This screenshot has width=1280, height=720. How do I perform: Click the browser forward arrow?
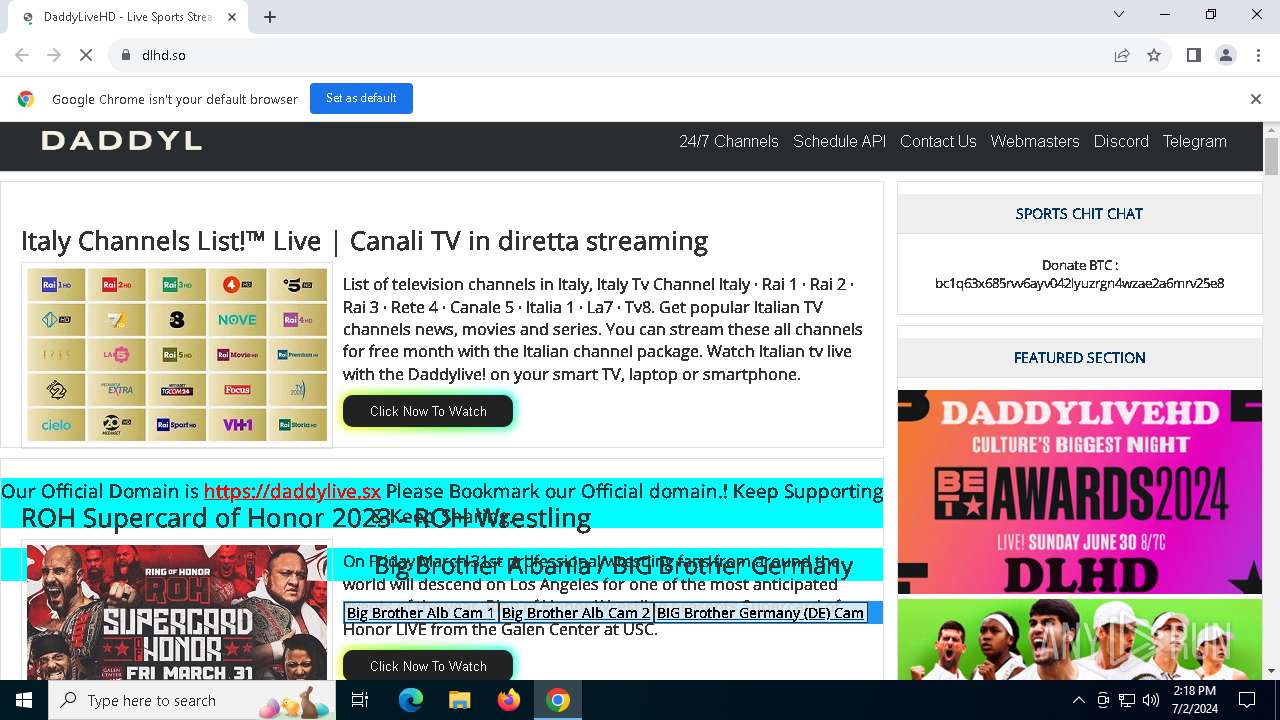[x=54, y=55]
